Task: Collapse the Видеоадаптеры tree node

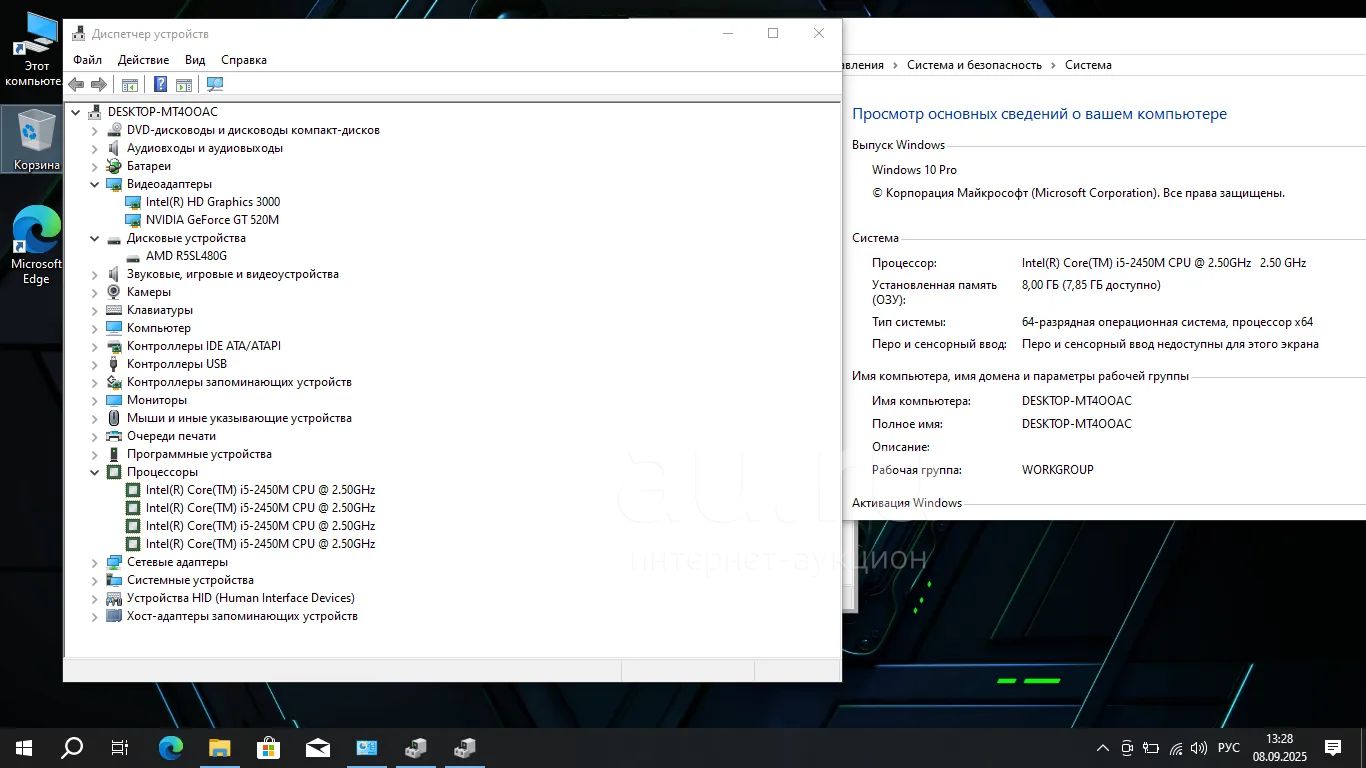Action: click(95, 184)
